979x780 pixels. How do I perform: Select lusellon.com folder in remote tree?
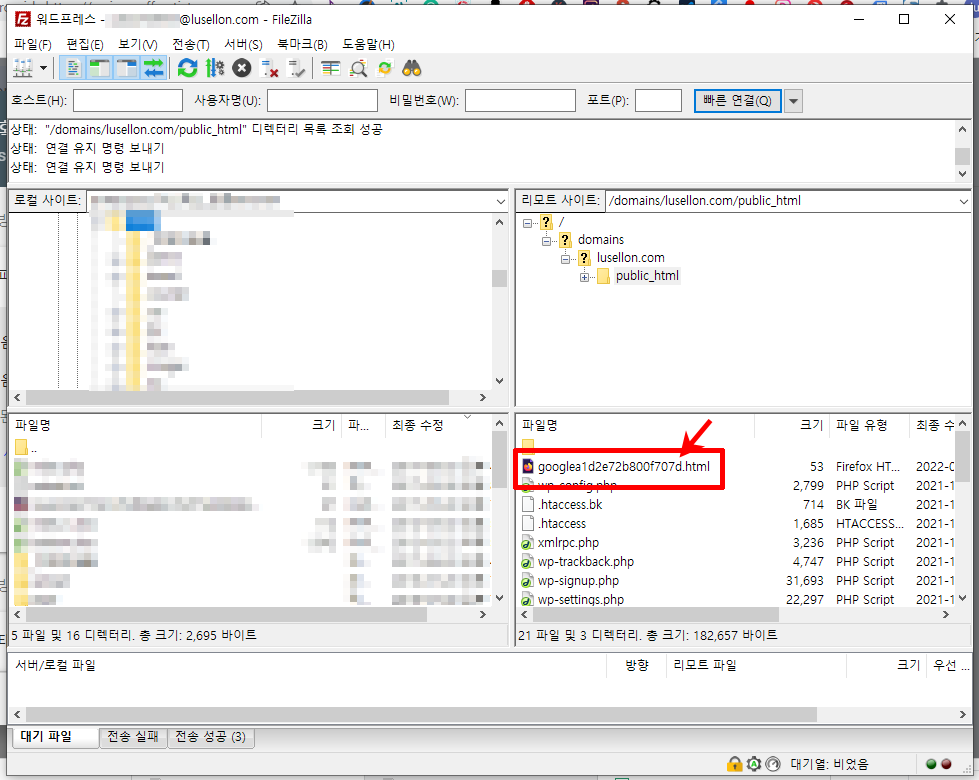click(x=630, y=258)
